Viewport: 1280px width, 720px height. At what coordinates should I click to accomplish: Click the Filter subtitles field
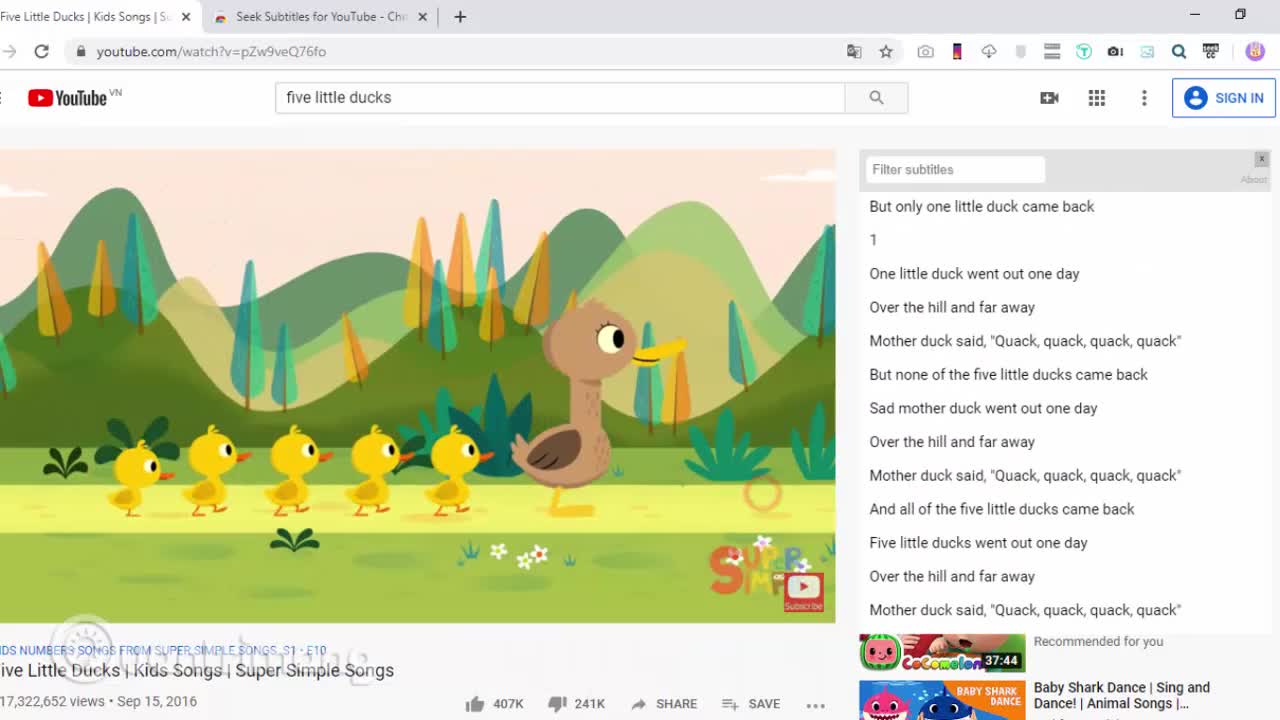(x=955, y=169)
